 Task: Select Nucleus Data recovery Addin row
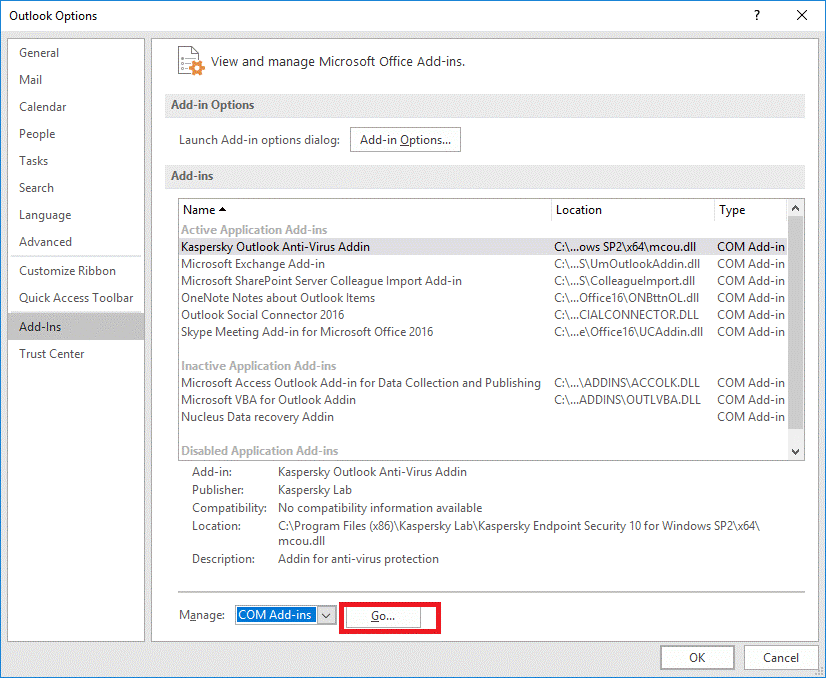click(483, 417)
